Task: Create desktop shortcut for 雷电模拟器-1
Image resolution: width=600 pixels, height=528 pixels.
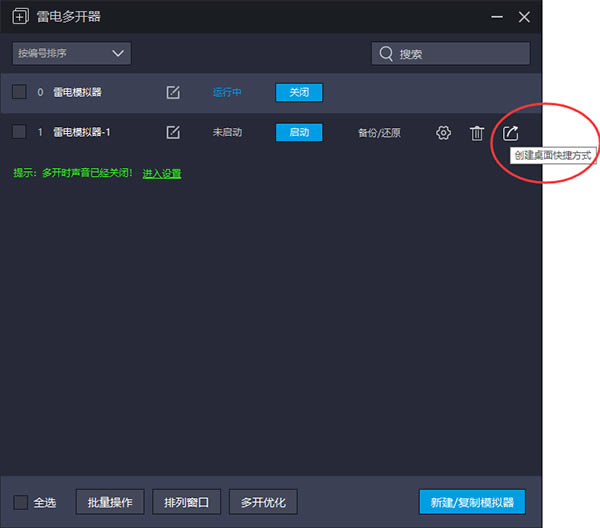Action: 510,133
